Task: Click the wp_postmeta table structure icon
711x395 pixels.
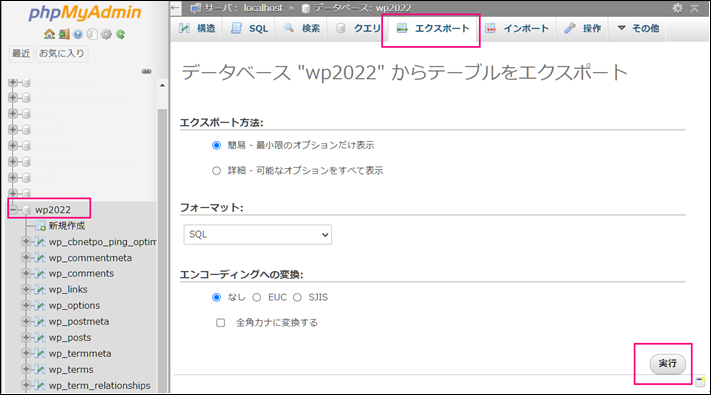Action: click(40, 322)
